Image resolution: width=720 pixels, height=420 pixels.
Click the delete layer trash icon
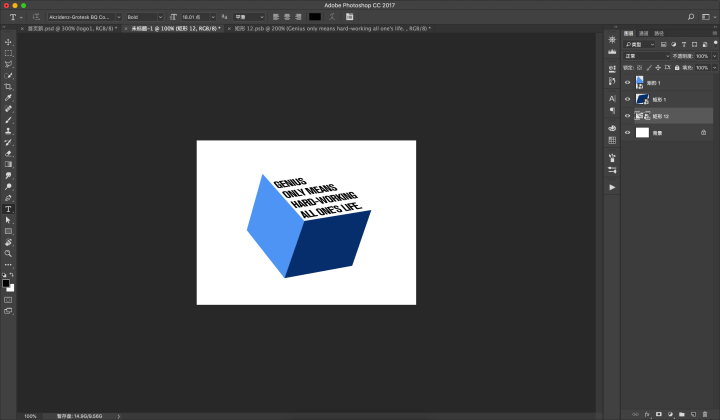coord(706,413)
